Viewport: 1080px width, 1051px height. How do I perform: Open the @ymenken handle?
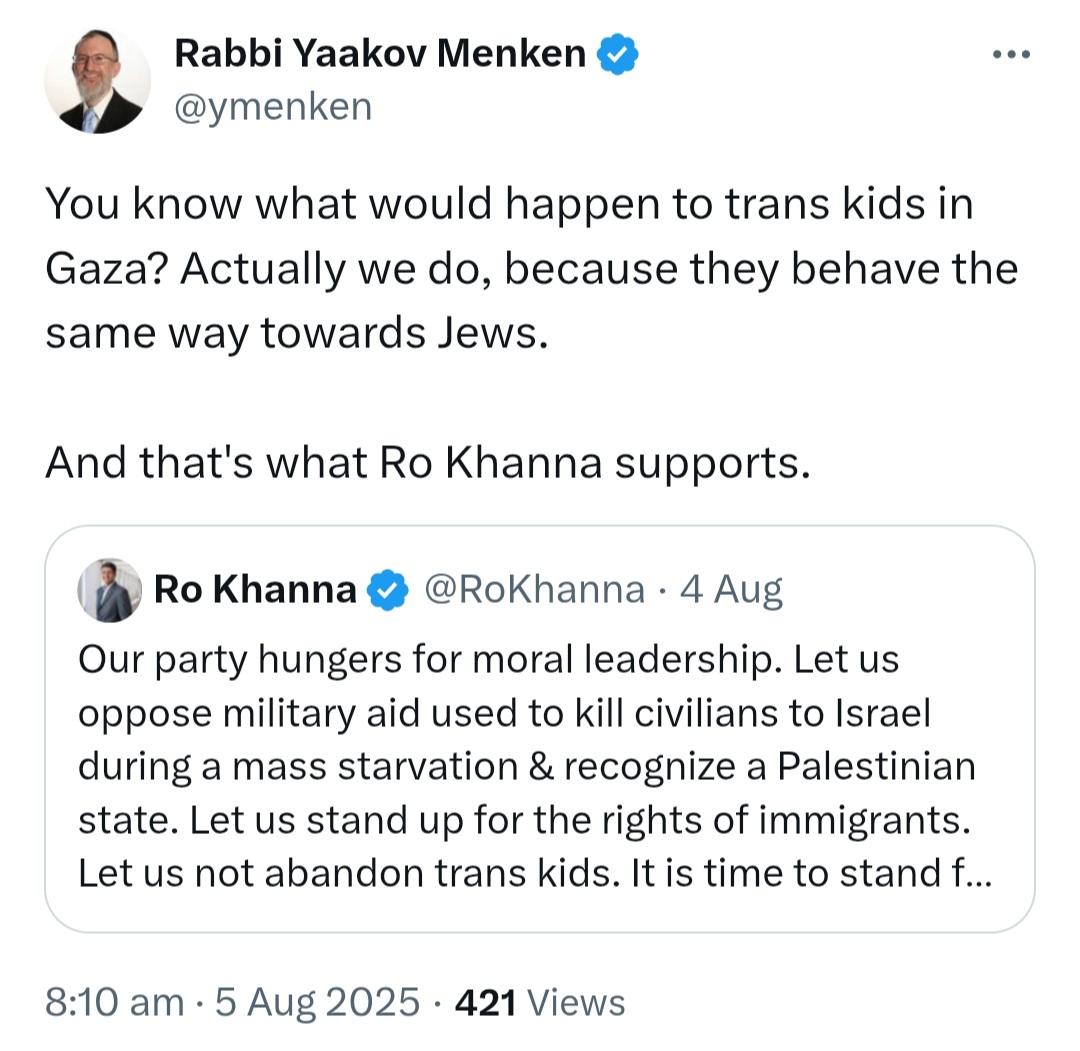pyautogui.click(x=273, y=105)
